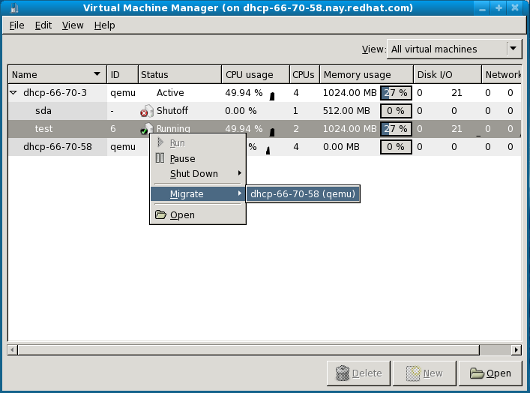530x393 pixels.
Task: Click the Pause icon in context menu
Action: pos(160,158)
